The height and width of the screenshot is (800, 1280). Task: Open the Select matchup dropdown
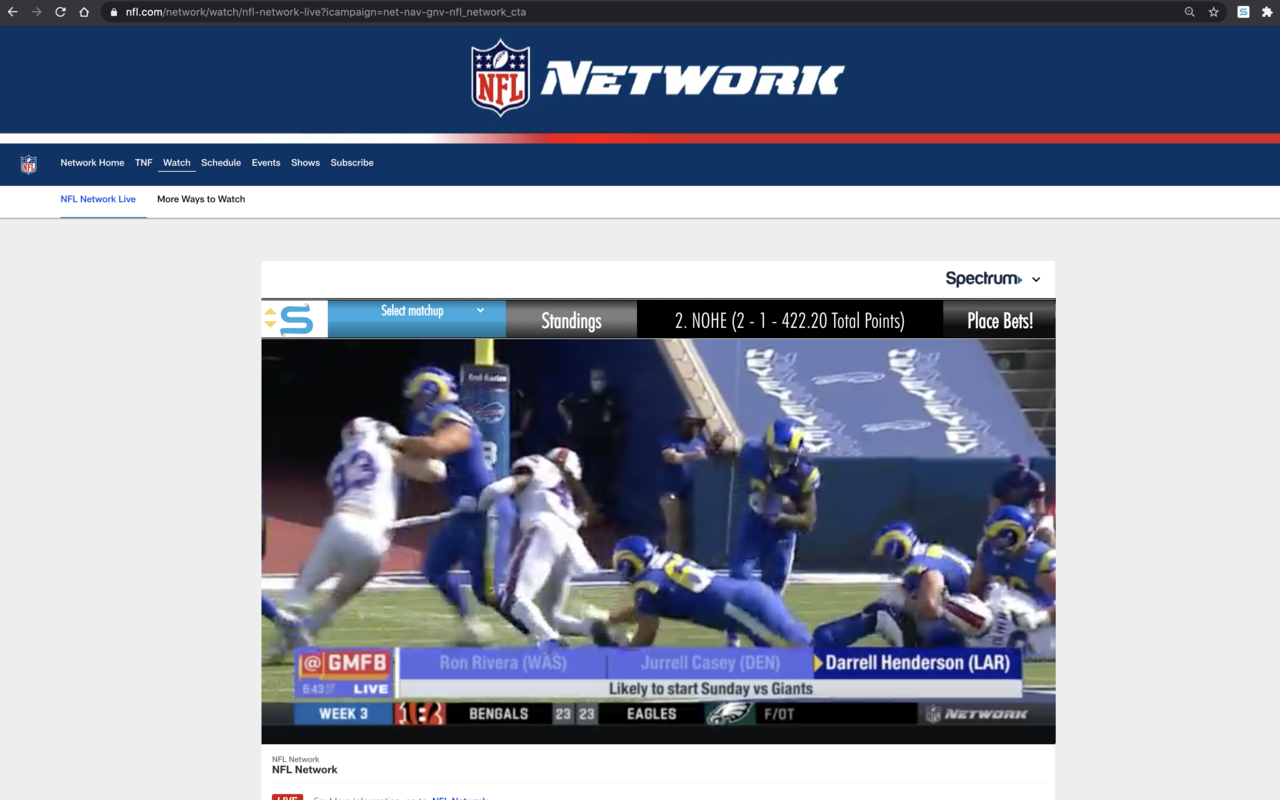(417, 319)
